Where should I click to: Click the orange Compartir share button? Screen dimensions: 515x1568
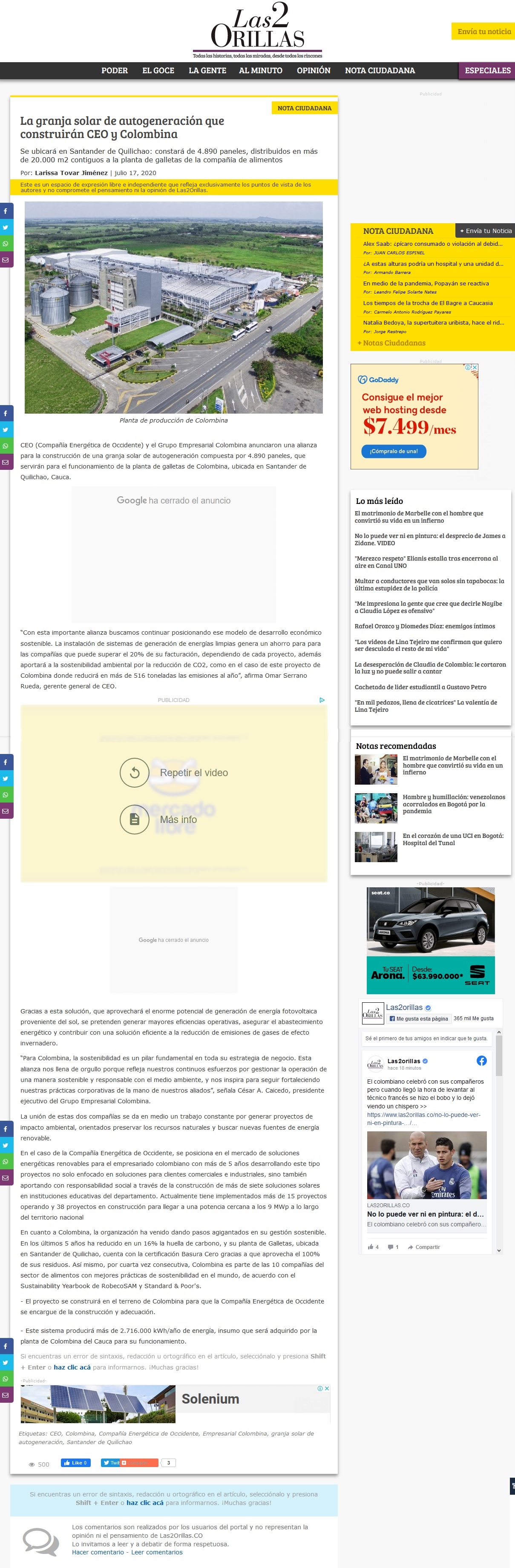point(139,1463)
